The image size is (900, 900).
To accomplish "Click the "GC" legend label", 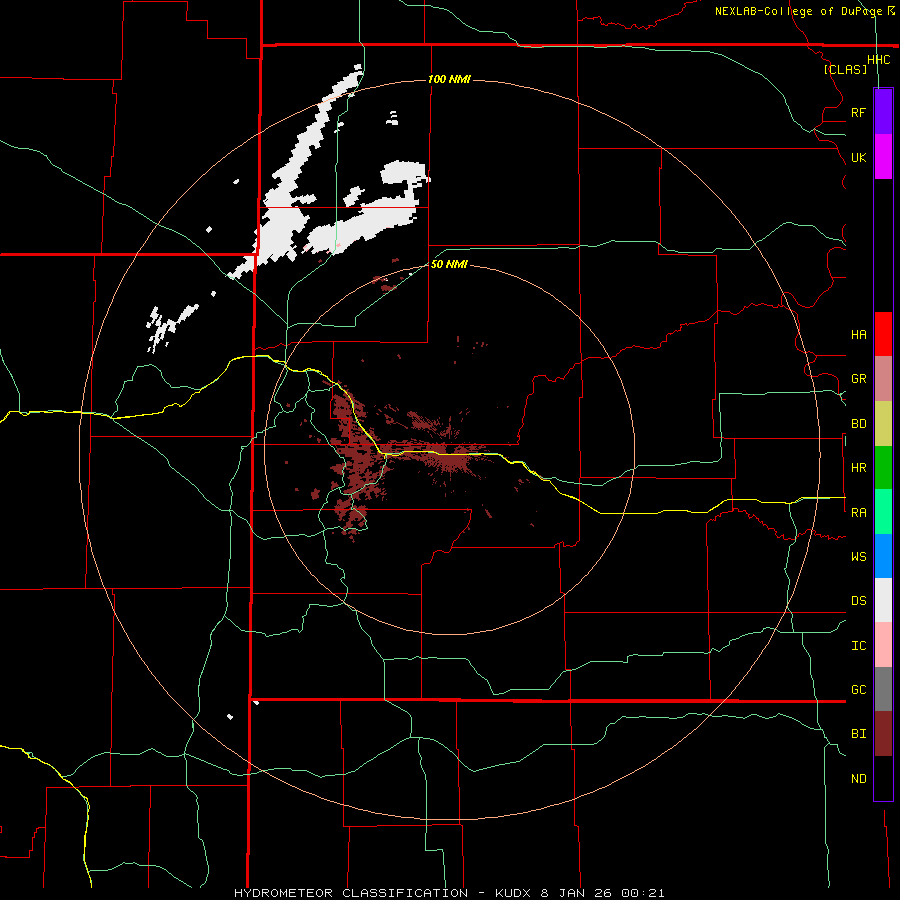I will pyautogui.click(x=858, y=690).
